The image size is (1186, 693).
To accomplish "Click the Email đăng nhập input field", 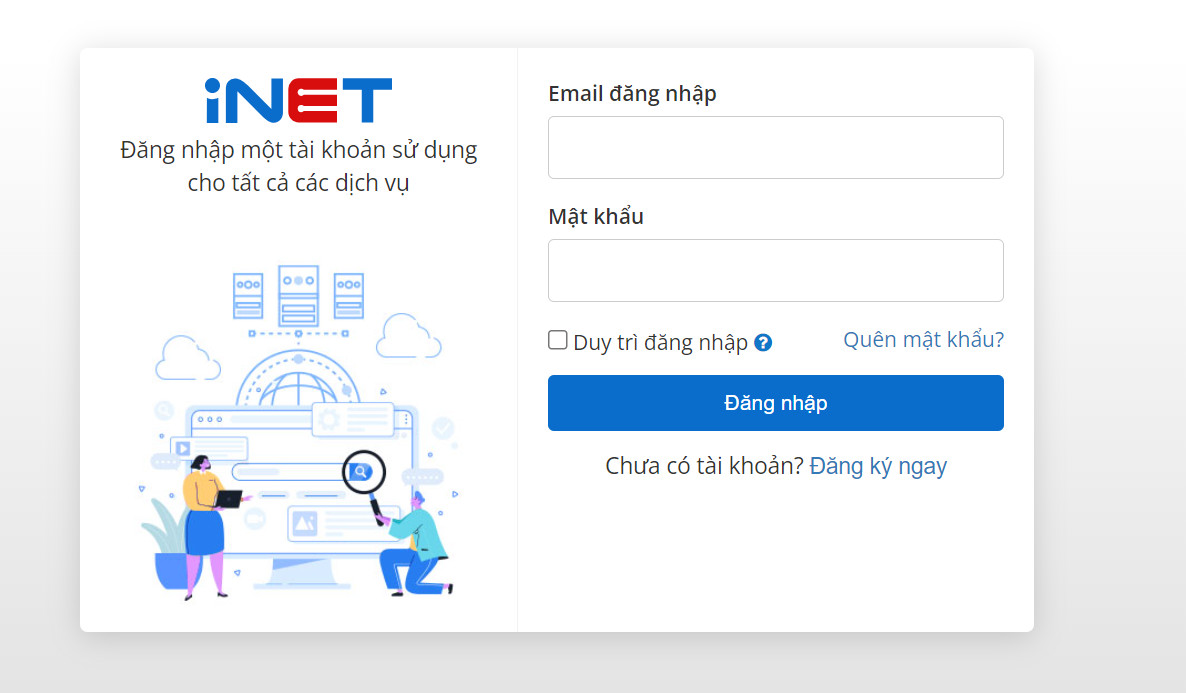I will pos(775,147).
